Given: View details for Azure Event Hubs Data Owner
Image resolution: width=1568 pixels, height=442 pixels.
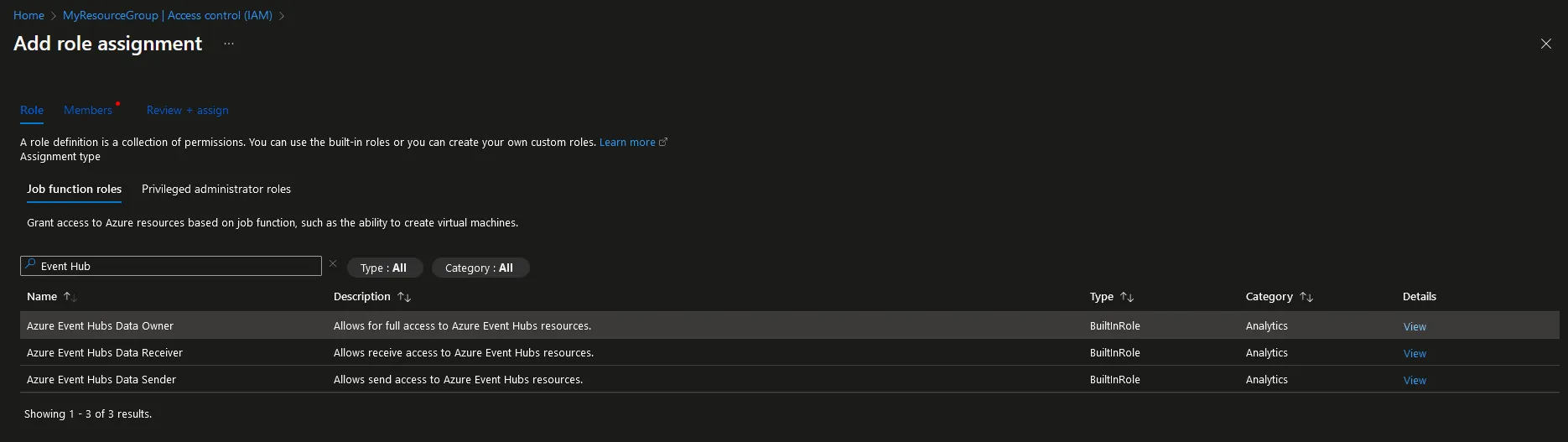Looking at the screenshot, I should click(1415, 326).
